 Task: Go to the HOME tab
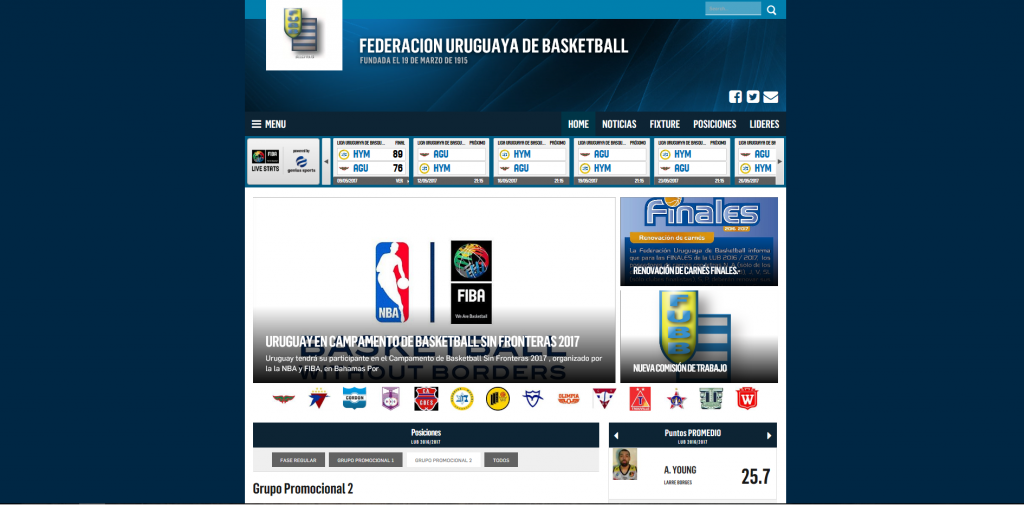pos(578,124)
